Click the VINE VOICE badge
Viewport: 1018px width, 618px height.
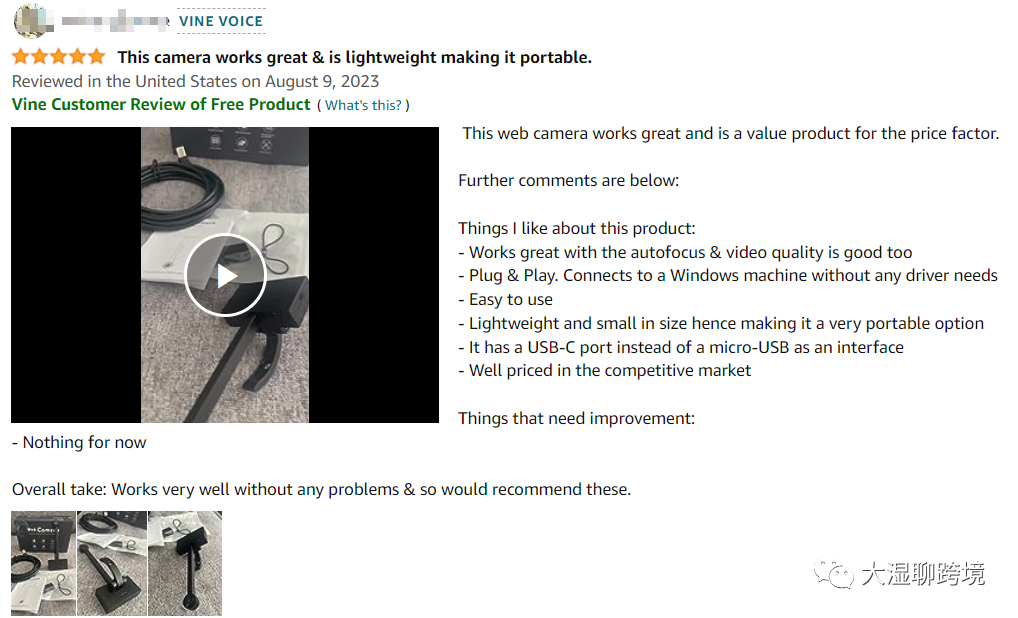pyautogui.click(x=221, y=21)
